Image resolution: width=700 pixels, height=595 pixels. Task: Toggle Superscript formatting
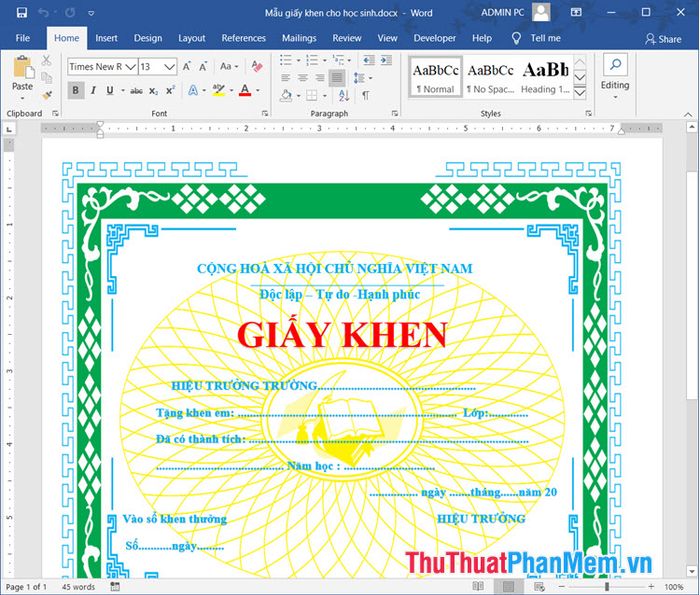tap(170, 91)
